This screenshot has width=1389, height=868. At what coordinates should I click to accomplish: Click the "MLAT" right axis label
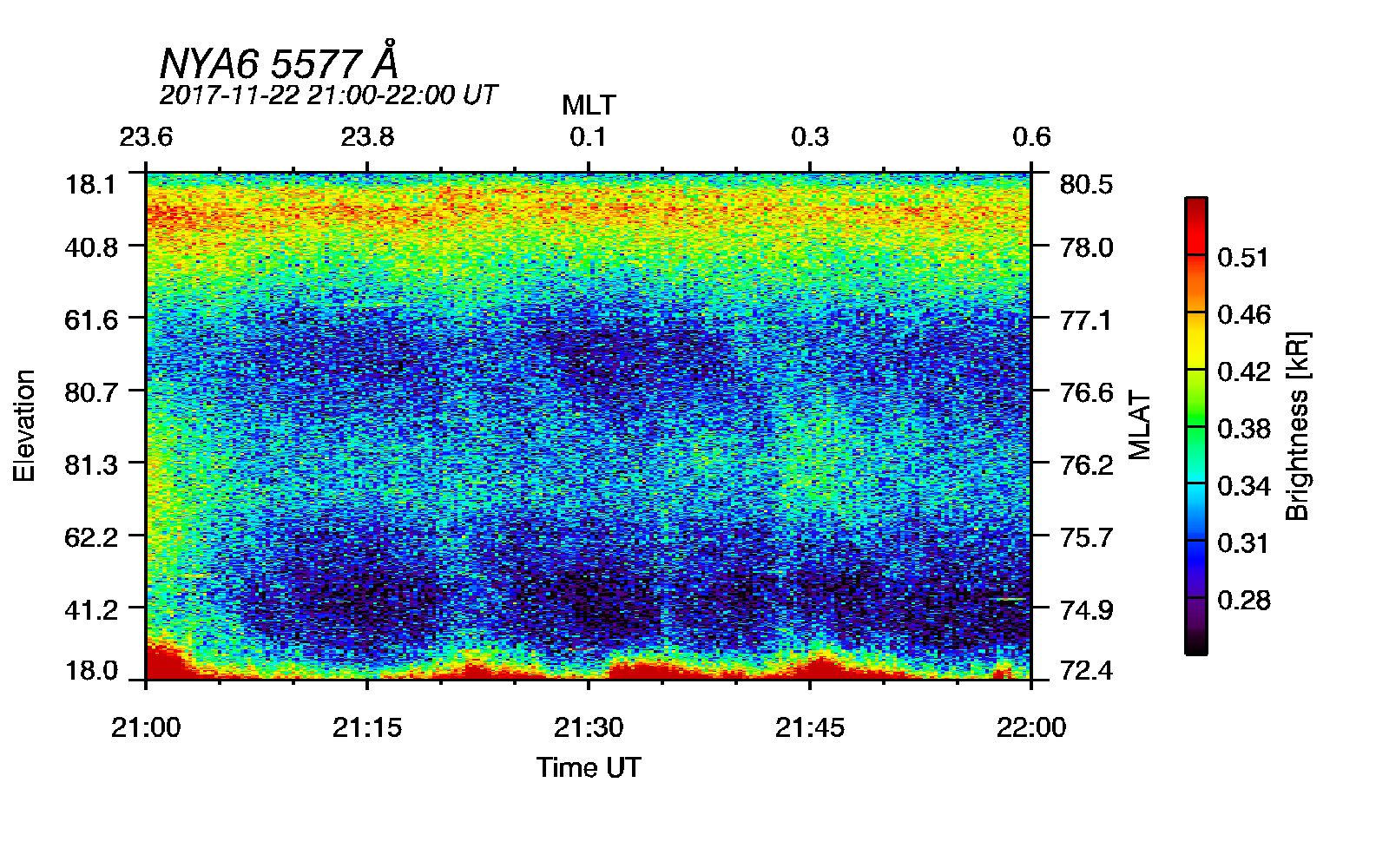click(1140, 425)
